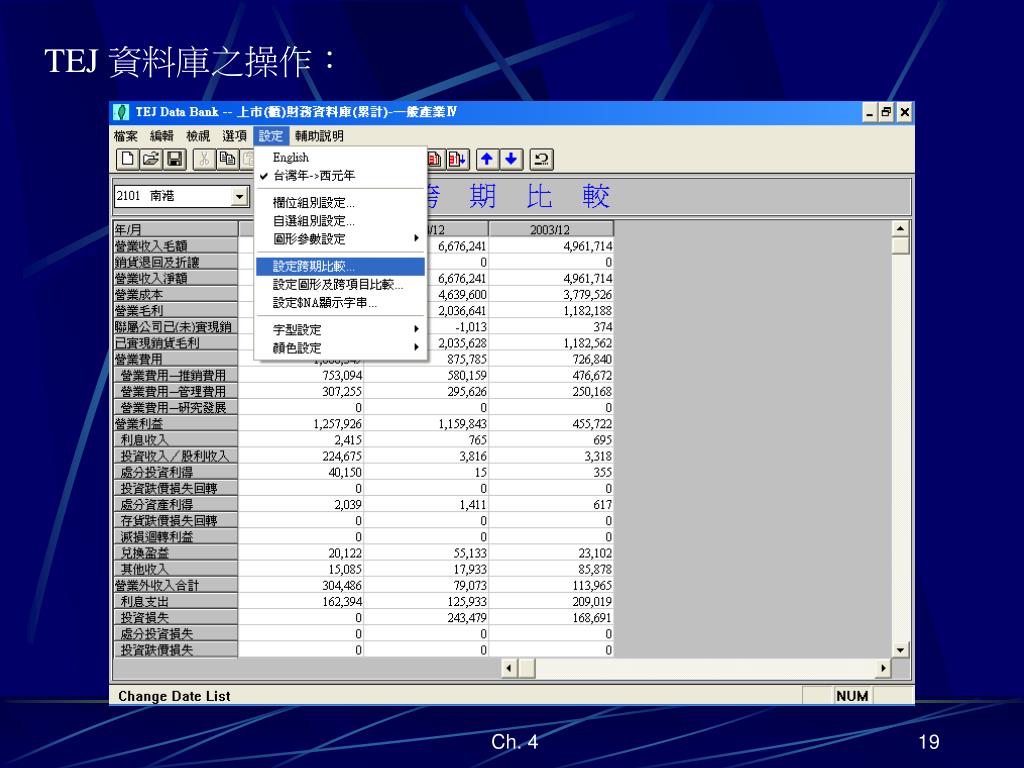Open the 檢視 menu
1024x768 pixels.
tap(198, 136)
